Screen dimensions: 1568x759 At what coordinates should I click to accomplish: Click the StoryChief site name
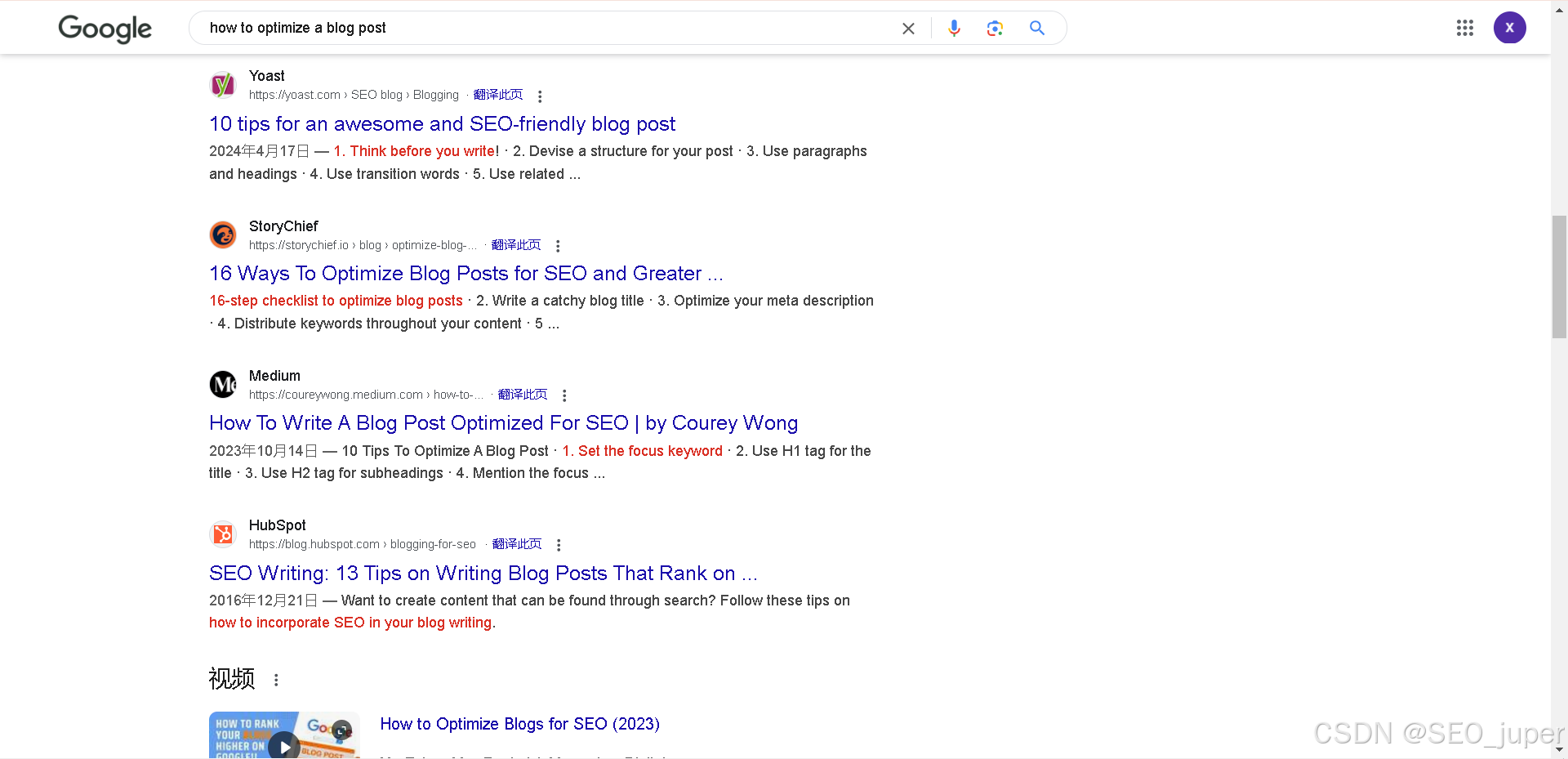(x=283, y=226)
